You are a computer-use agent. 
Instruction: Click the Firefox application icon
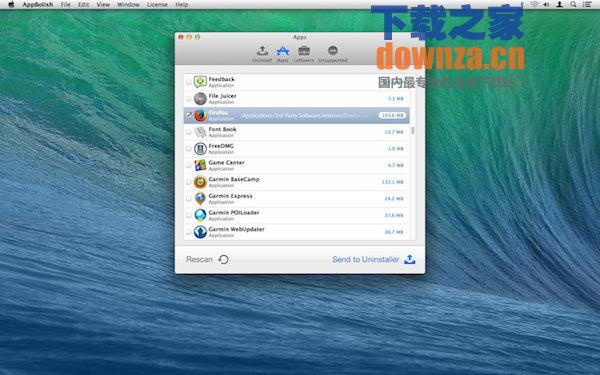(x=200, y=115)
